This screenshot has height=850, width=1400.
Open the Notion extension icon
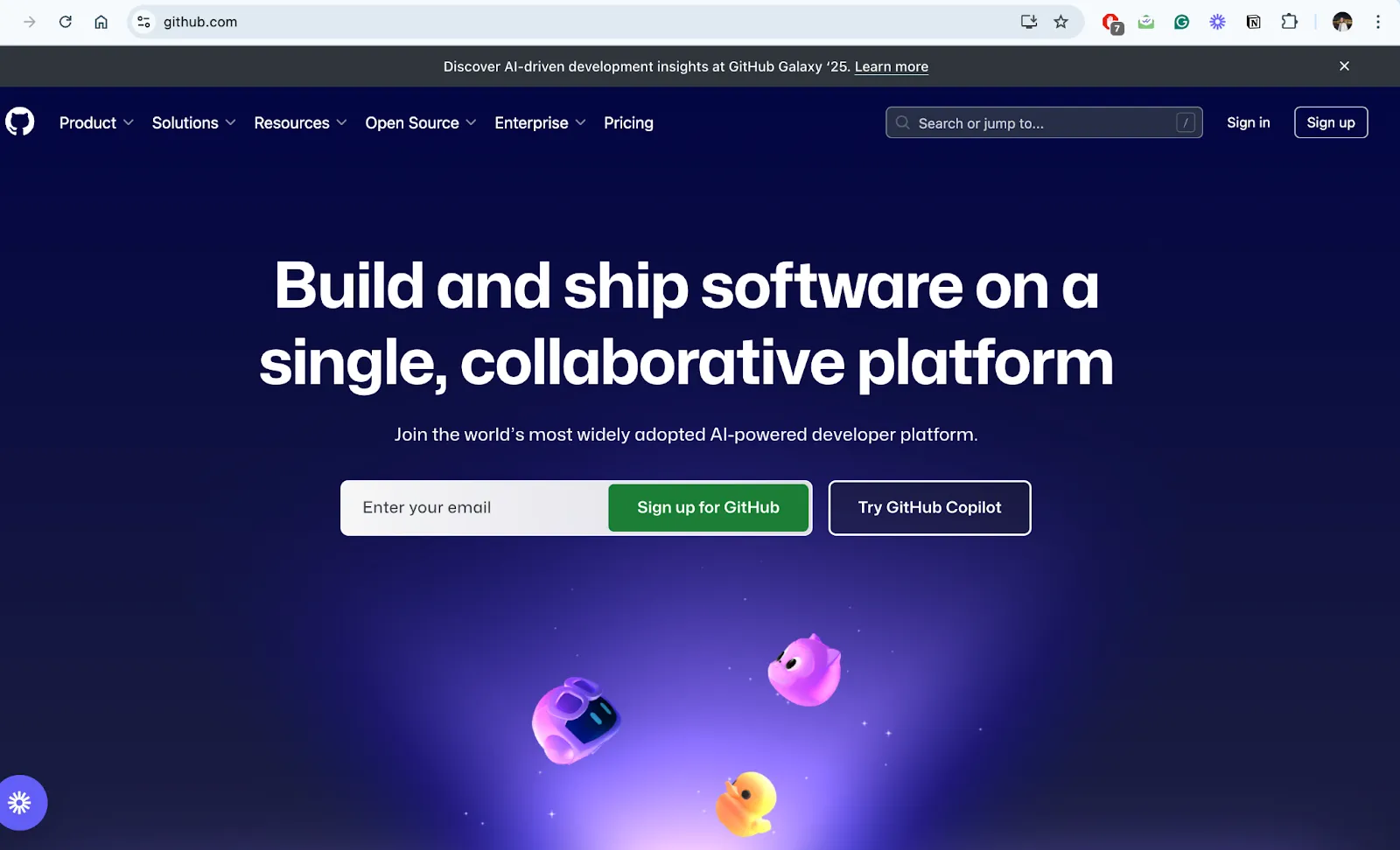[x=1253, y=22]
